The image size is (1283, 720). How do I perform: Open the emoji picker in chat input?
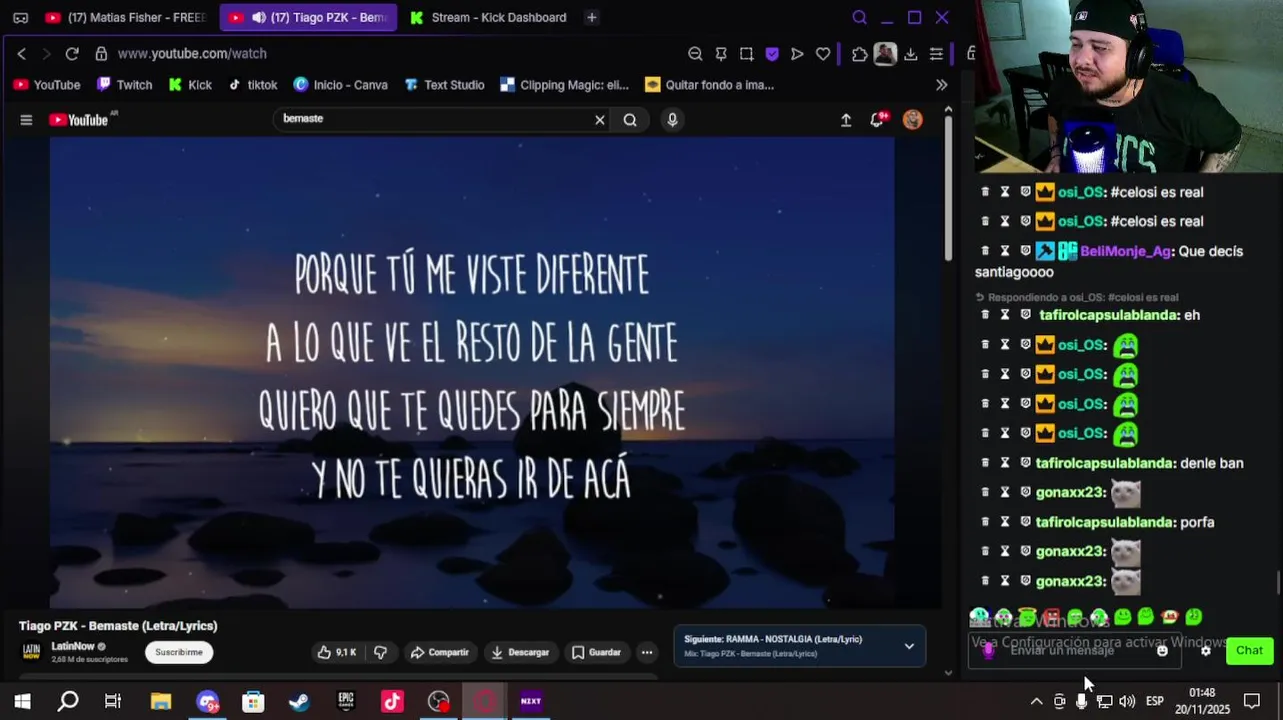tap(1162, 650)
